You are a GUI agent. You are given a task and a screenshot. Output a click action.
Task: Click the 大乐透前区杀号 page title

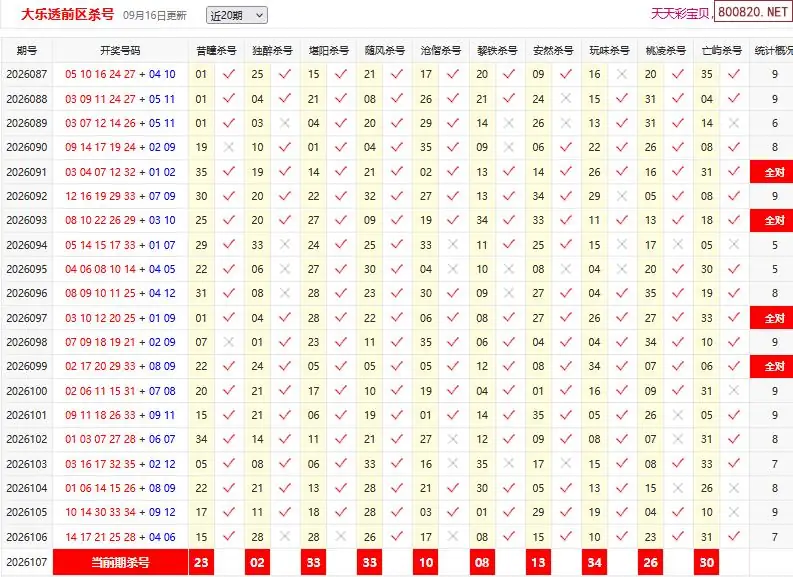(x=67, y=14)
